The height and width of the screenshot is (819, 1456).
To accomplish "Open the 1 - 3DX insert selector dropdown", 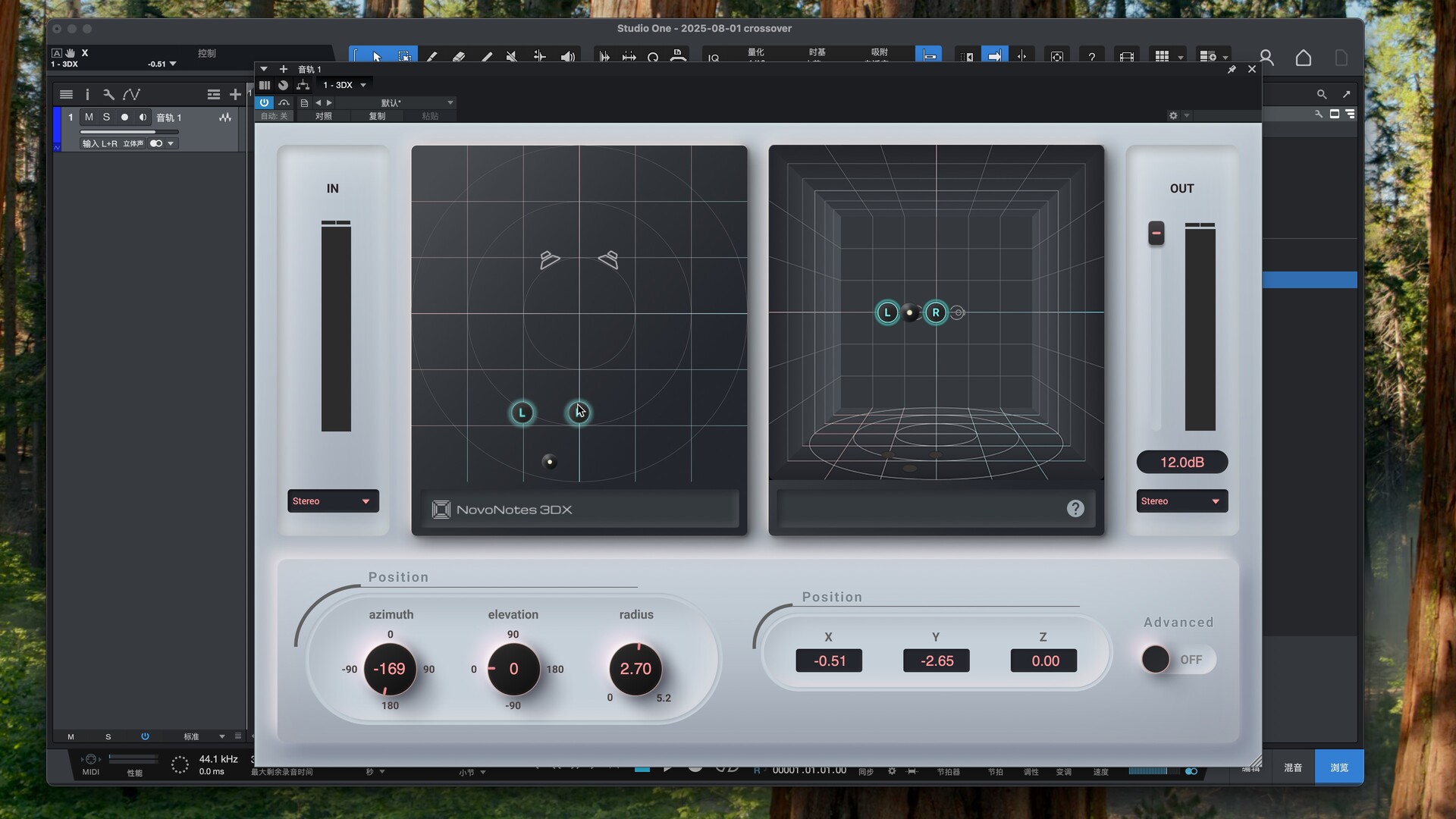I will [344, 85].
